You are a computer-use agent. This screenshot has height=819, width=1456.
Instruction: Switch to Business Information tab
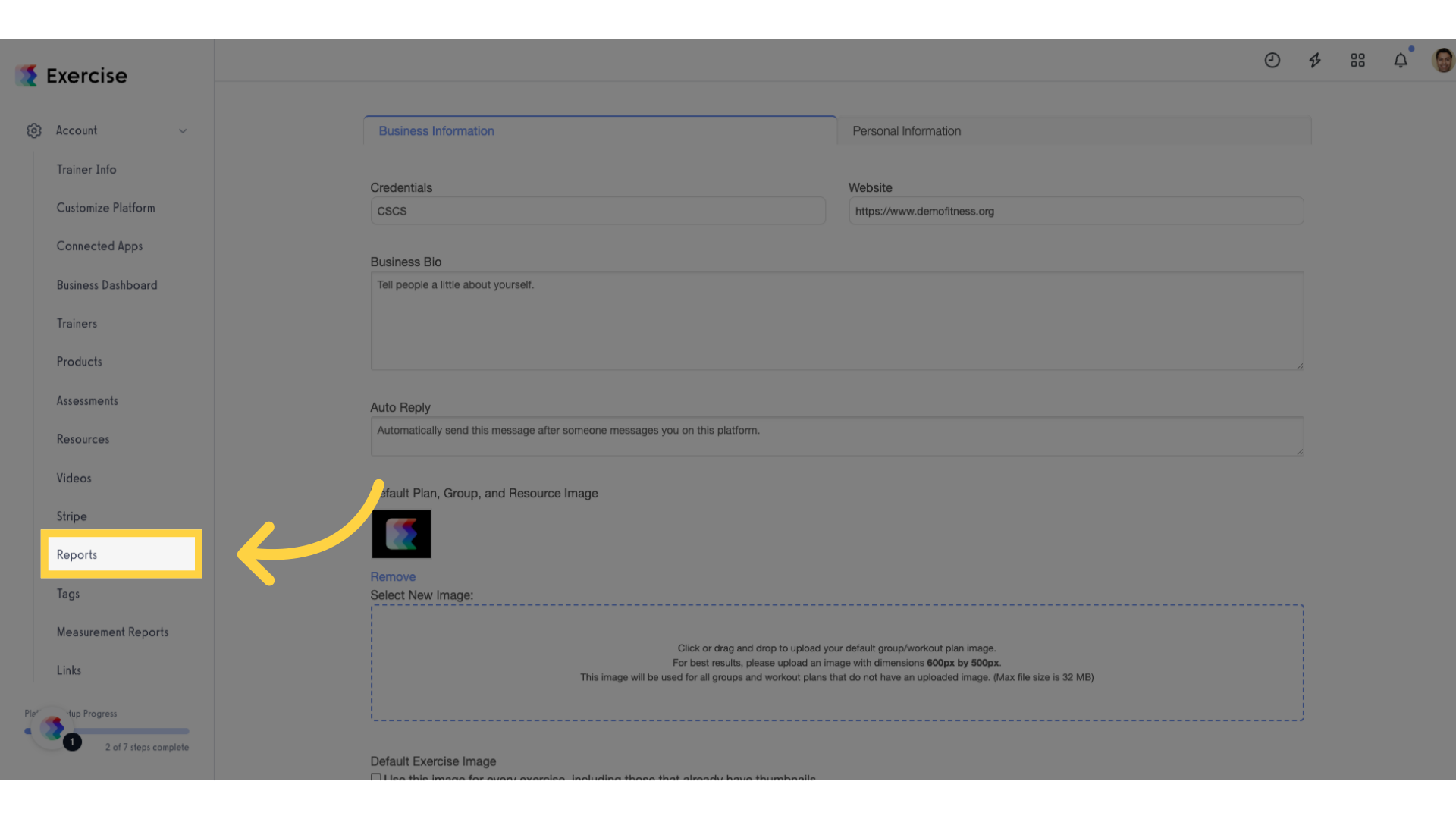[600, 130]
